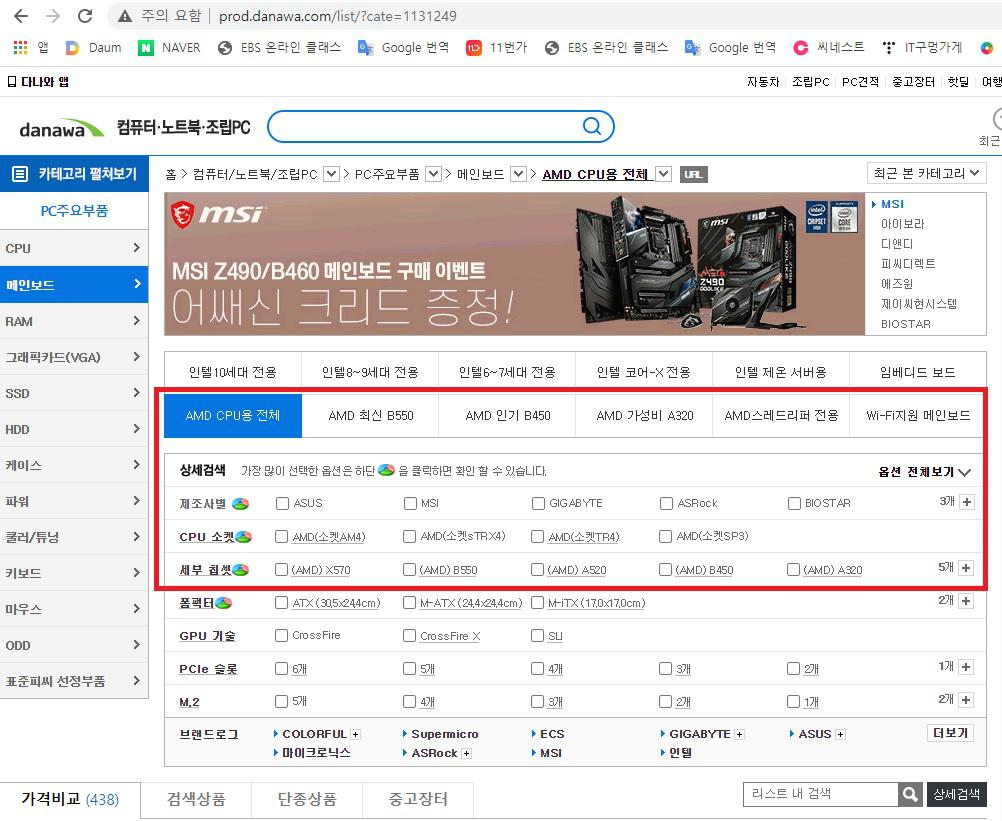Click the MSI Z490/B460 event banner
The width and height of the screenshot is (1002, 821).
pos(514,264)
